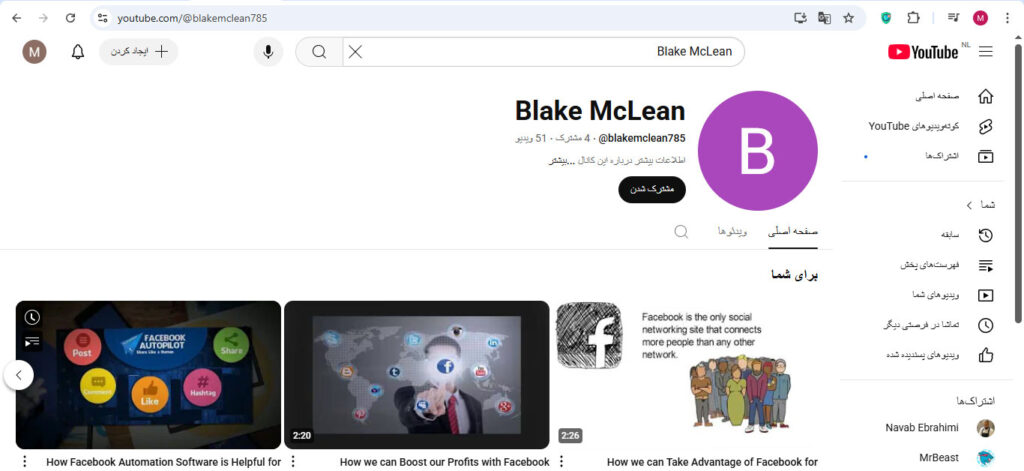Bookmark this page with the star icon

point(848,18)
